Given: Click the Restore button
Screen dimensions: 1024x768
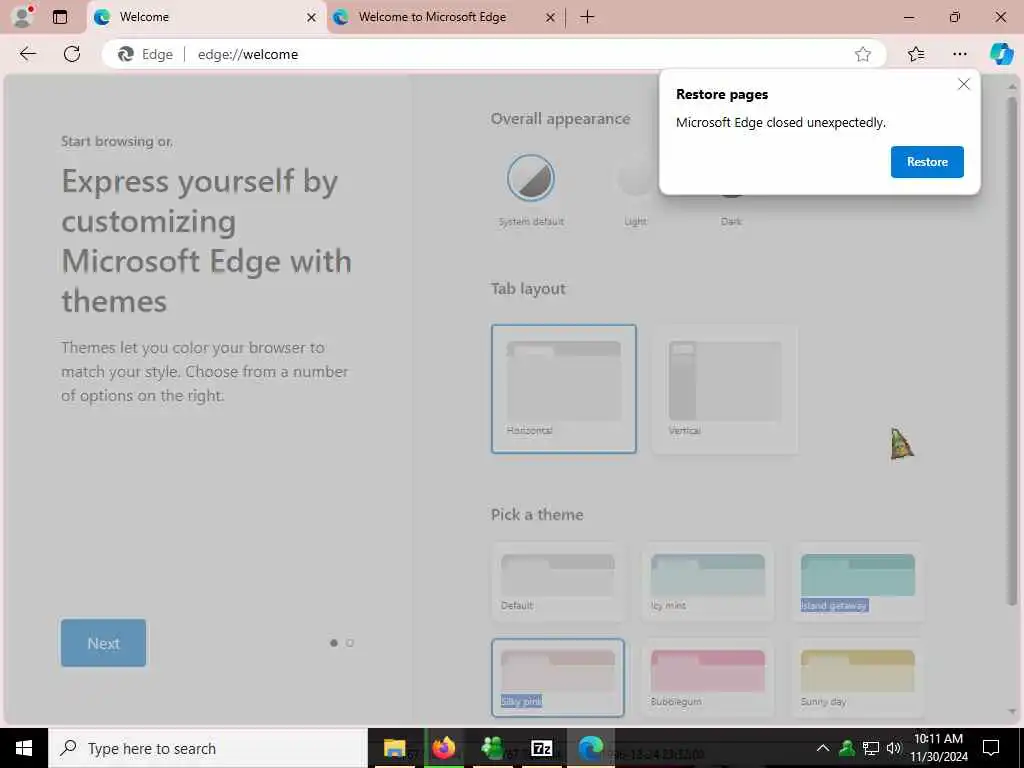Looking at the screenshot, I should click(x=927, y=161).
